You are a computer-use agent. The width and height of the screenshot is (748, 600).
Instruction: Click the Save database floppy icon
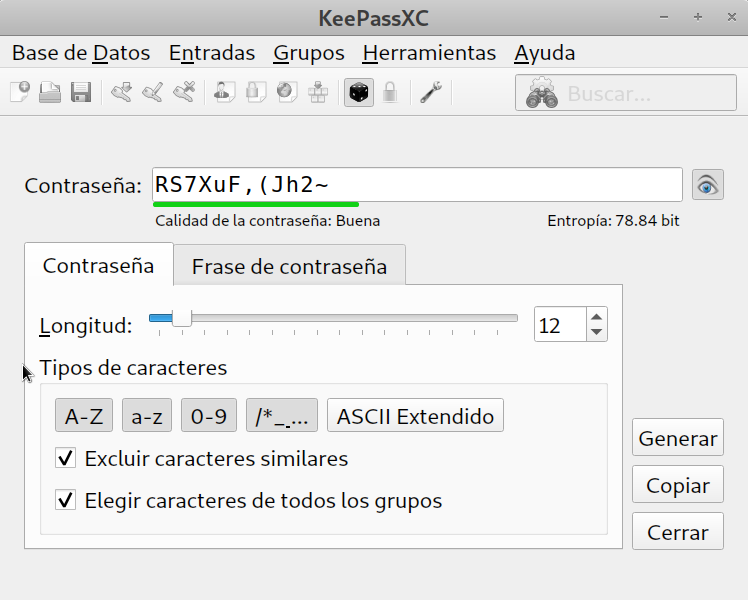(x=81, y=92)
